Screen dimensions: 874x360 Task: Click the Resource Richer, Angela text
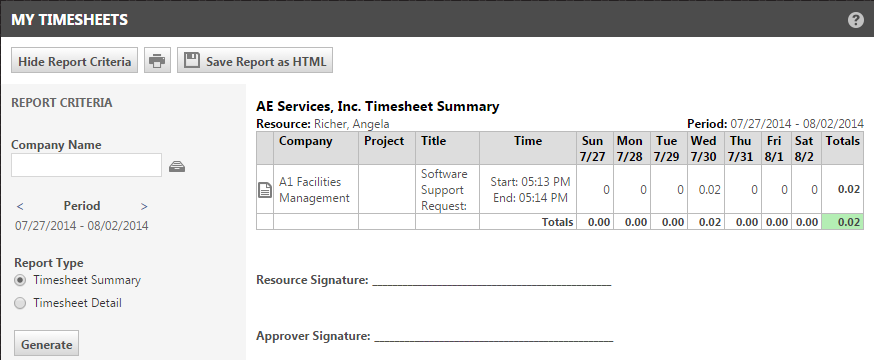pos(323,124)
